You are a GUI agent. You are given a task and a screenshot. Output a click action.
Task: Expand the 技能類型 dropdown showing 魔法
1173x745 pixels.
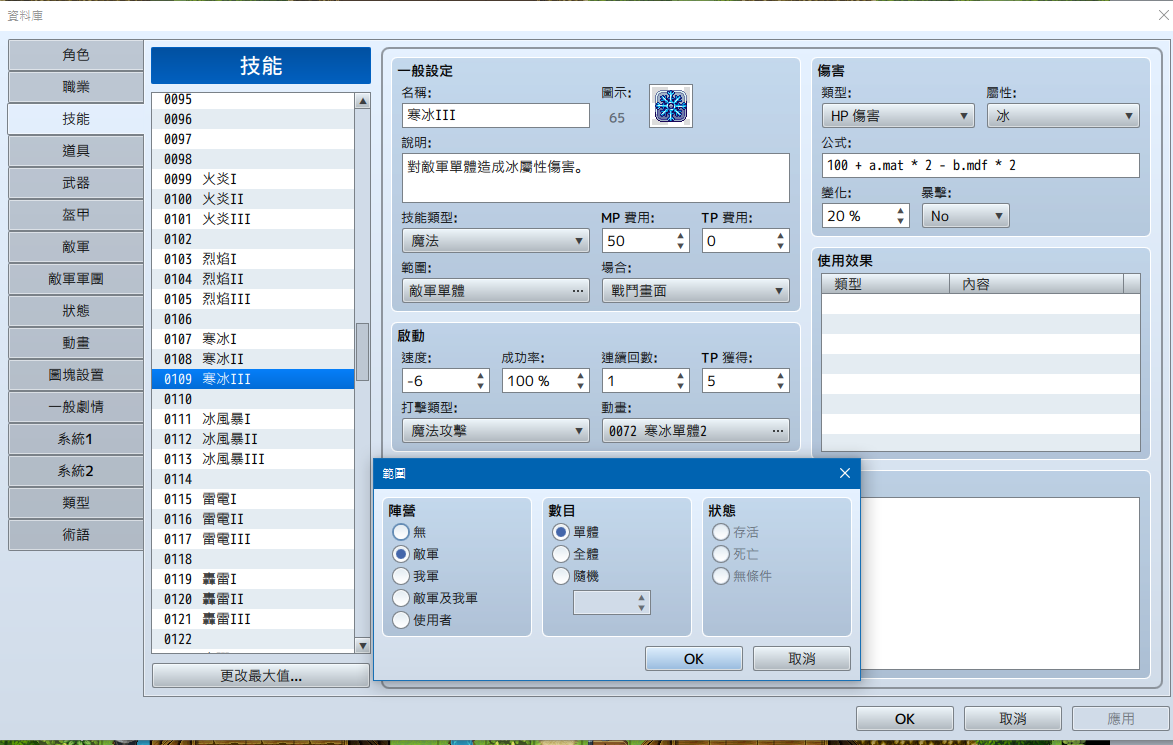495,241
